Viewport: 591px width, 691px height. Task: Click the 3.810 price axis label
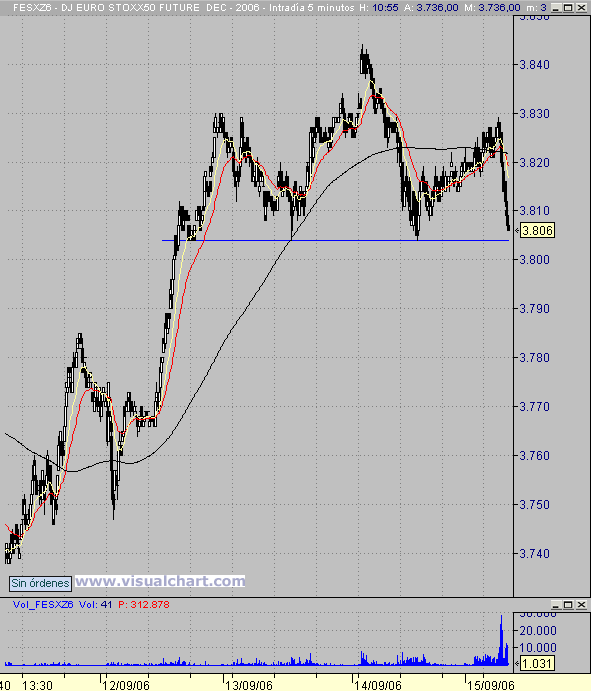535,211
